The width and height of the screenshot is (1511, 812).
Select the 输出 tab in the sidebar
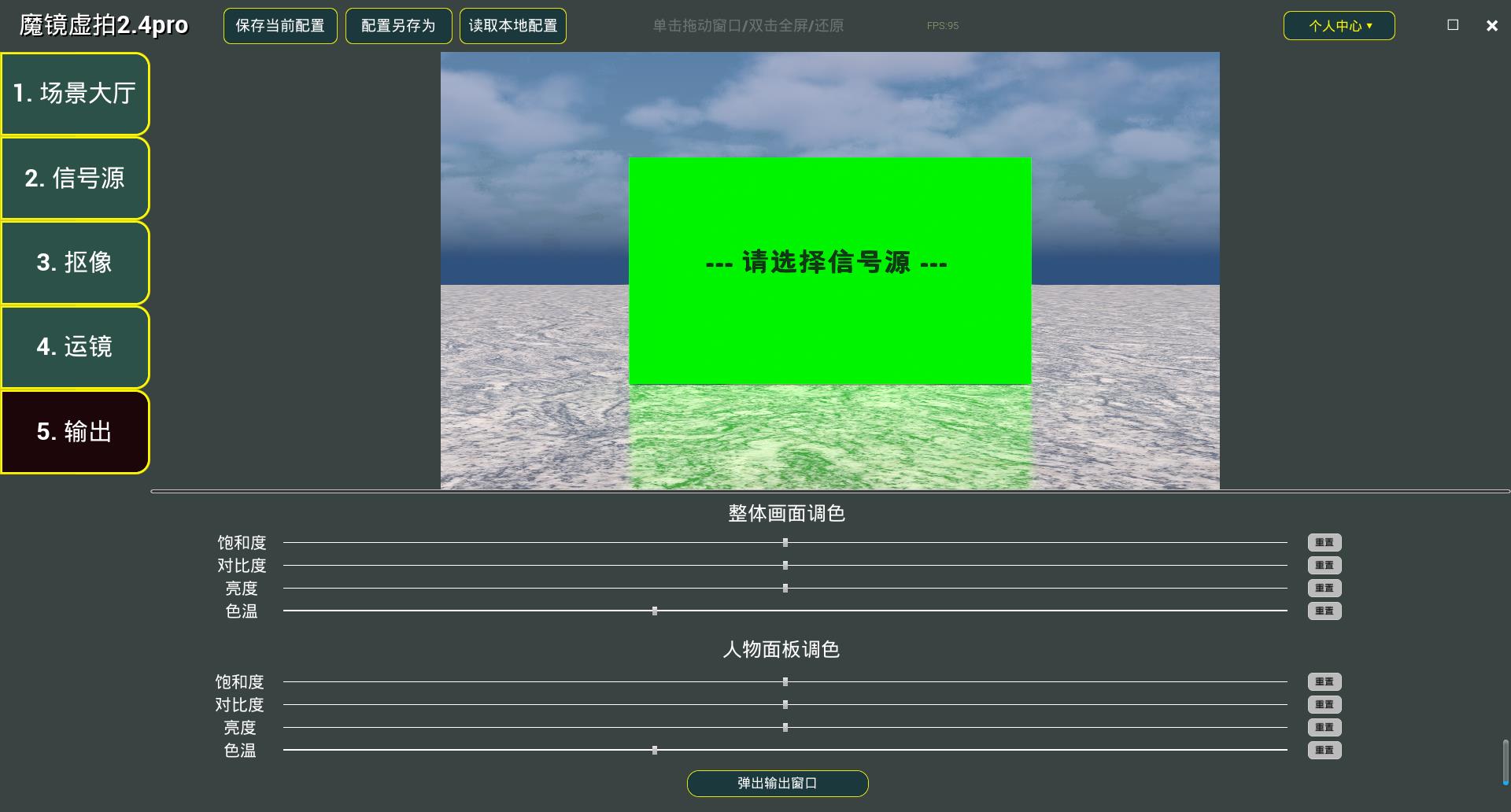(x=75, y=432)
